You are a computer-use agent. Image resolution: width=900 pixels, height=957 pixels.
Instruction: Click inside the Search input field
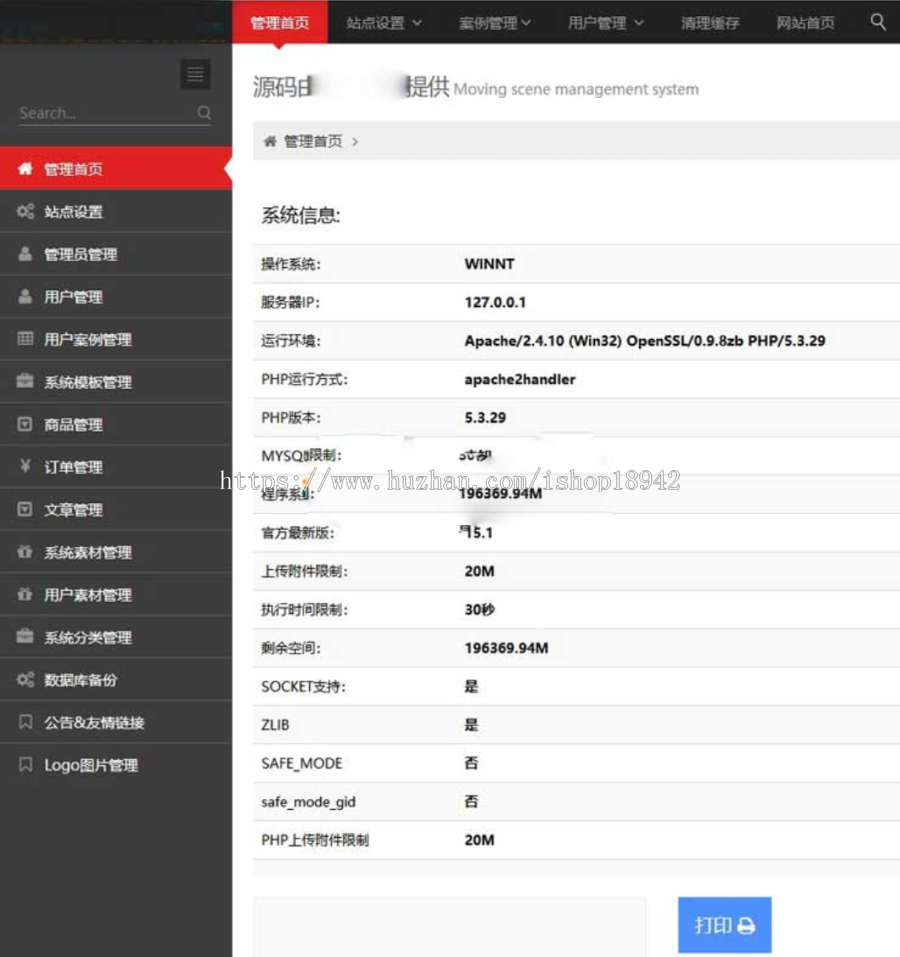pyautogui.click(x=100, y=113)
